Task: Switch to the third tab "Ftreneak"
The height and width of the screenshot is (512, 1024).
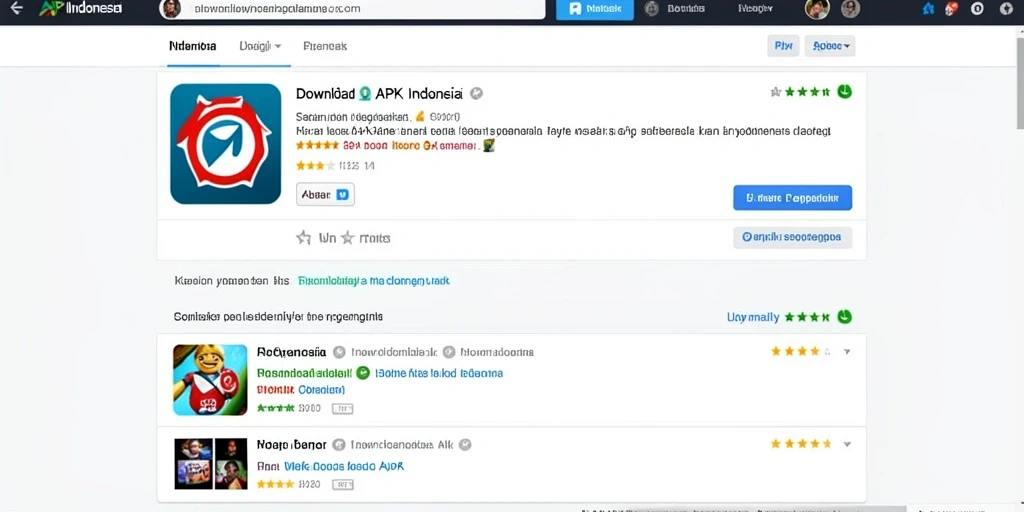Action: [x=325, y=46]
